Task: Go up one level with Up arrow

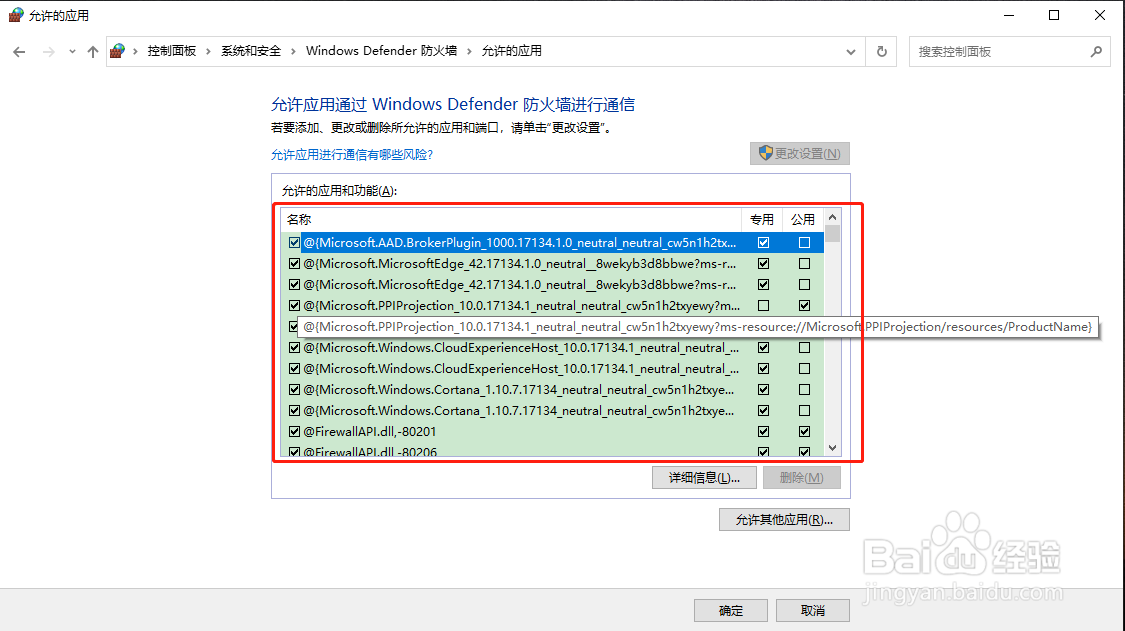Action: pyautogui.click(x=93, y=52)
